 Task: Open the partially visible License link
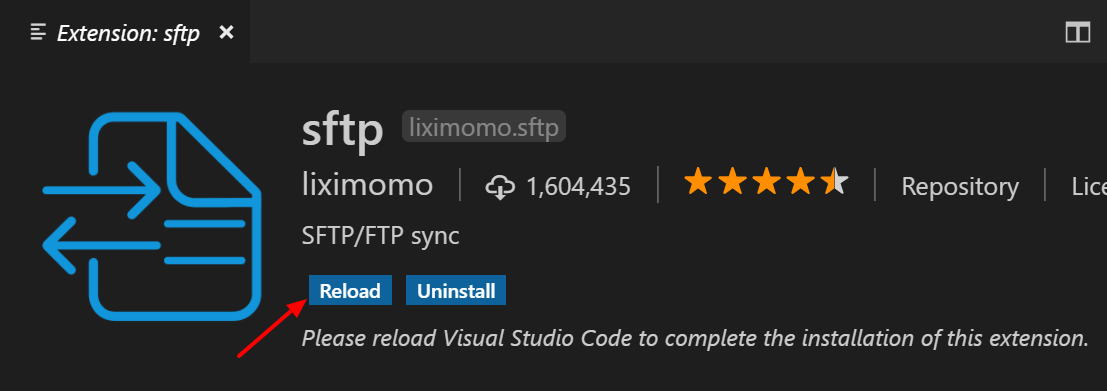(x=1089, y=186)
